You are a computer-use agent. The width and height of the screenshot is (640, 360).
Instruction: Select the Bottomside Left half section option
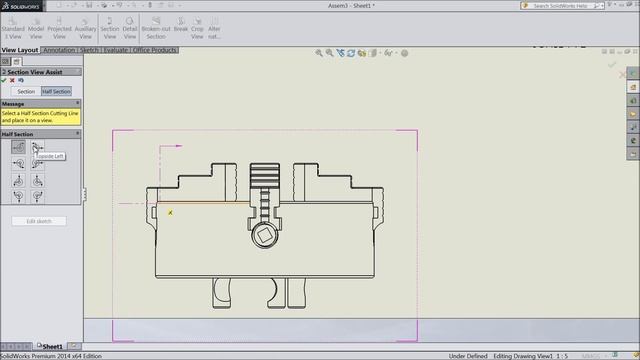pyautogui.click(x=37, y=164)
